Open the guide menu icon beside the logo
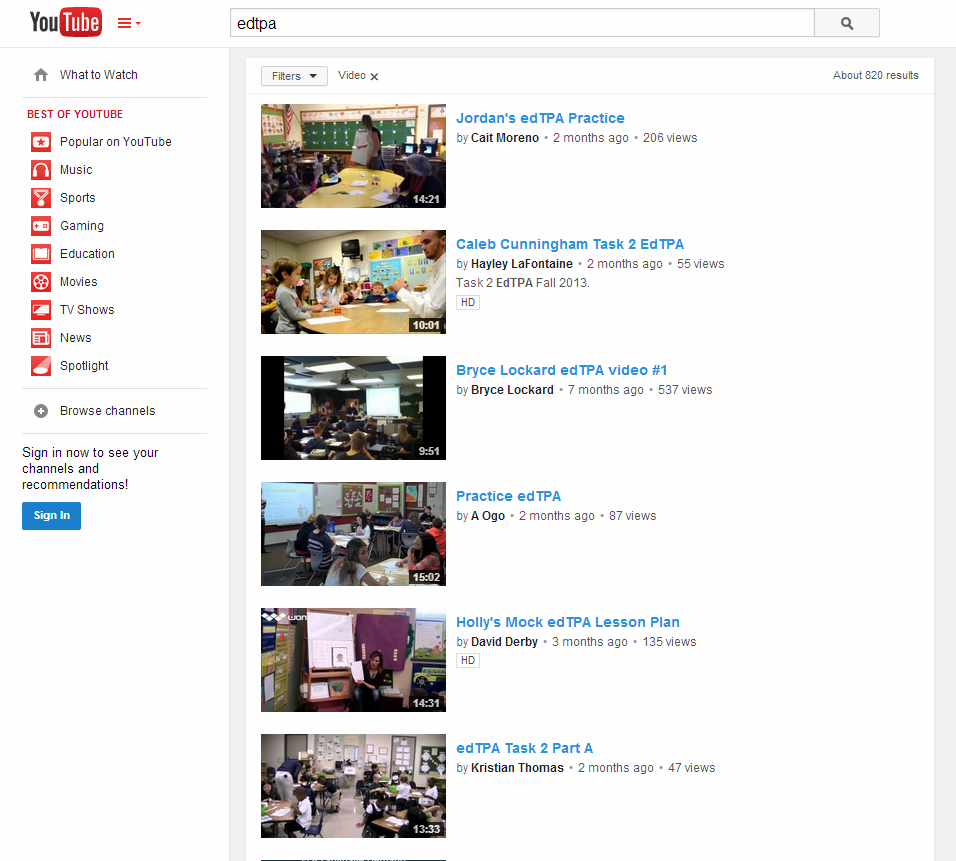Viewport: 956px width, 861px height. tap(129, 23)
